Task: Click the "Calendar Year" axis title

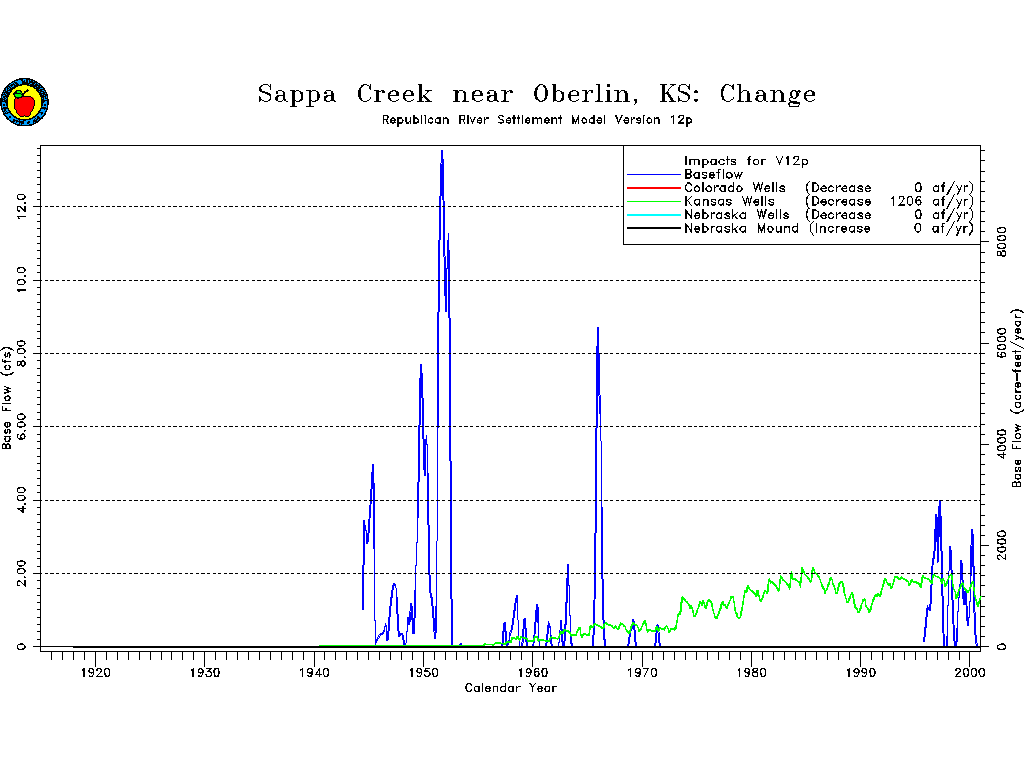Action: point(511,688)
